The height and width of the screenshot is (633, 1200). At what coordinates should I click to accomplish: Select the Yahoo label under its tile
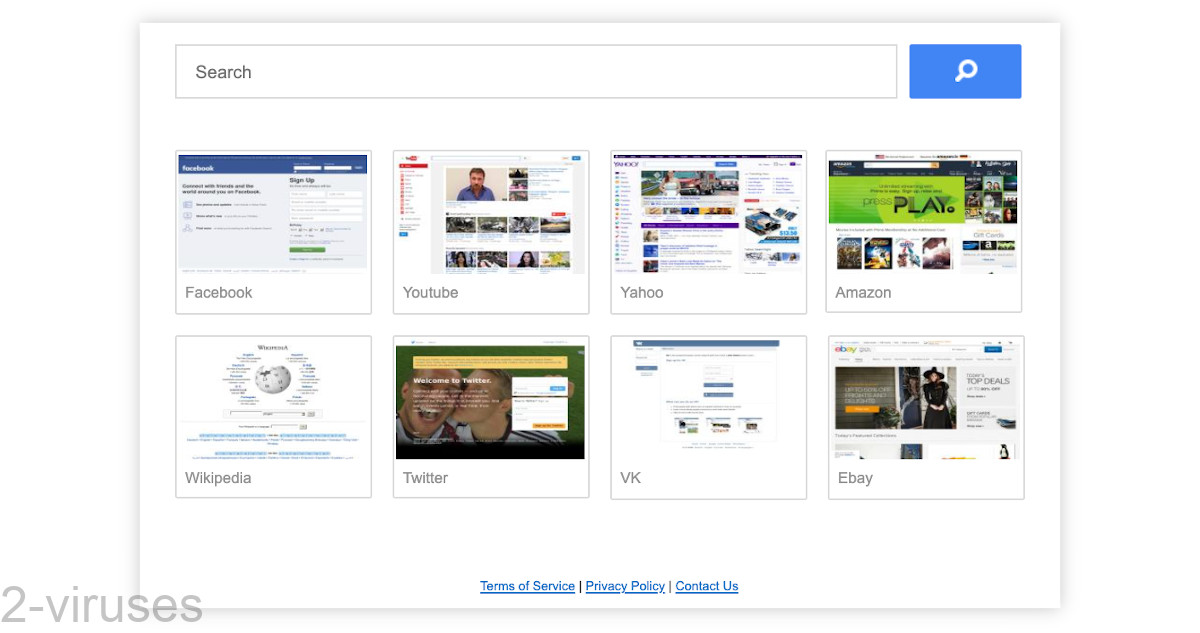641,292
